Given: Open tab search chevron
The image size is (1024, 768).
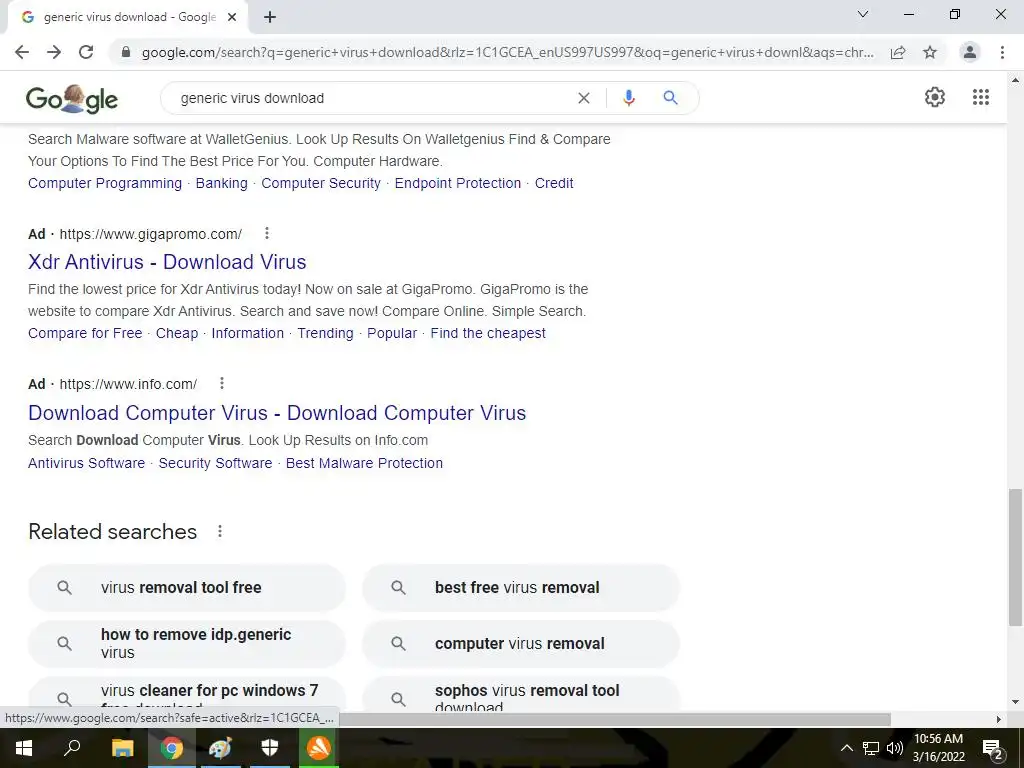Looking at the screenshot, I should [x=863, y=14].
